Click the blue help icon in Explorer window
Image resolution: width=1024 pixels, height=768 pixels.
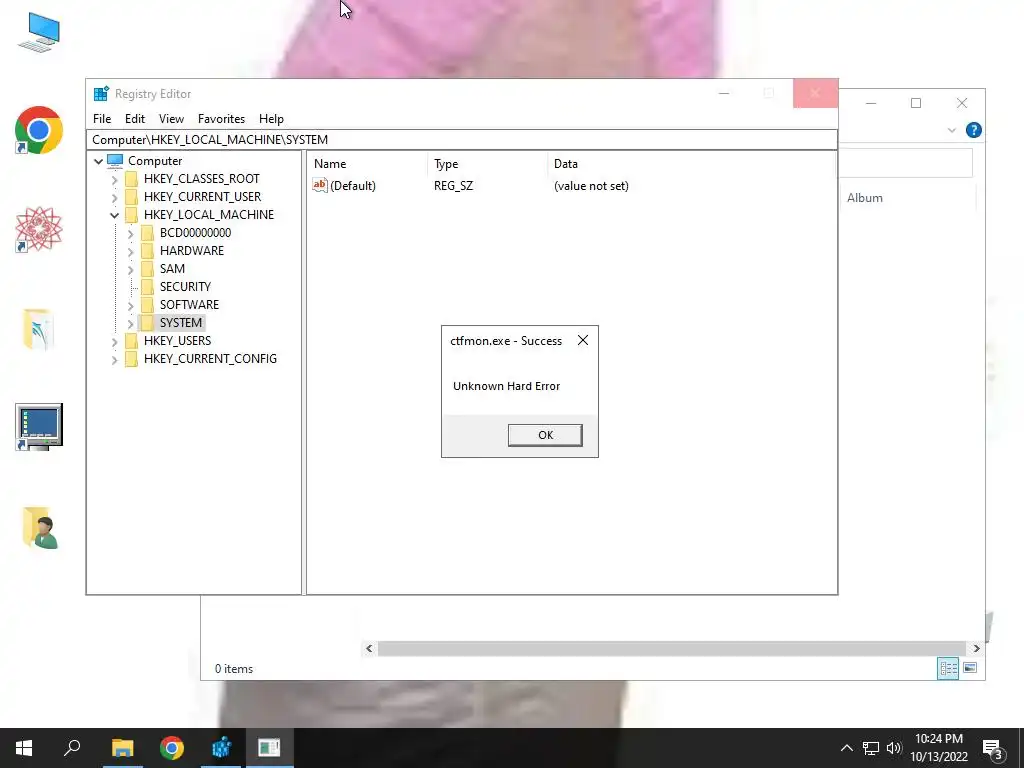click(974, 130)
